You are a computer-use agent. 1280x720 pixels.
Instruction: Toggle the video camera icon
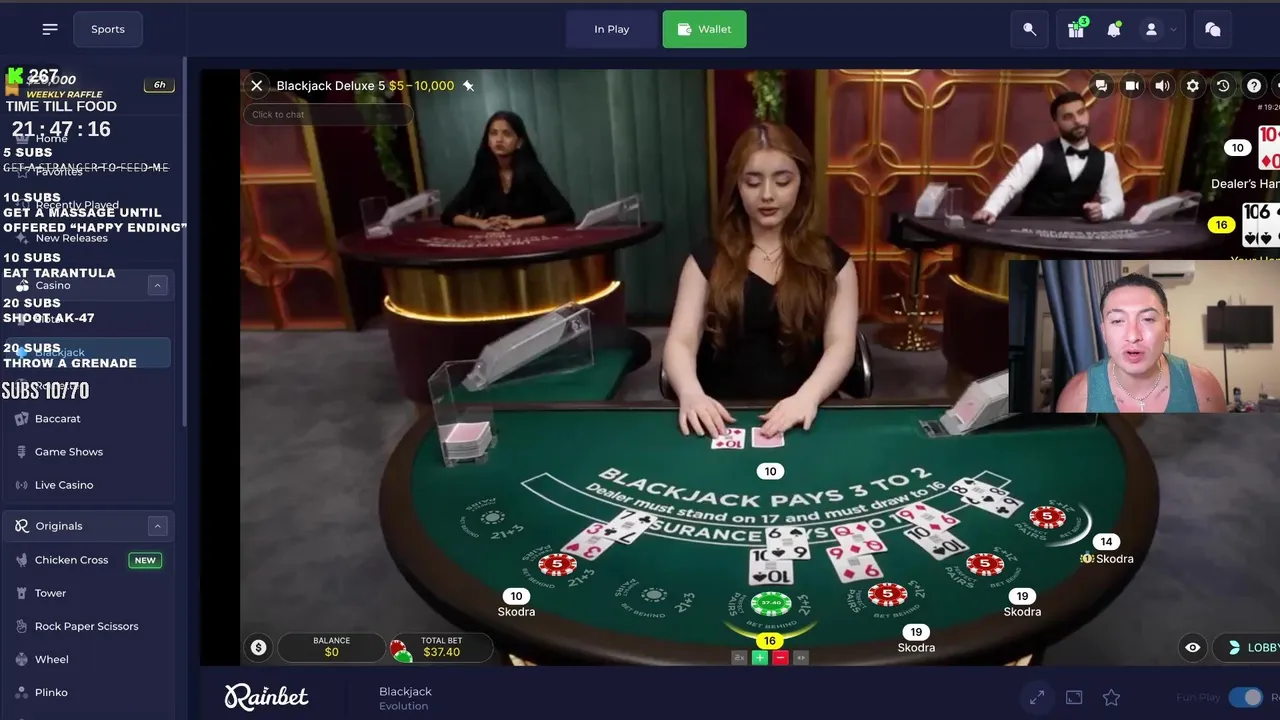[1132, 86]
